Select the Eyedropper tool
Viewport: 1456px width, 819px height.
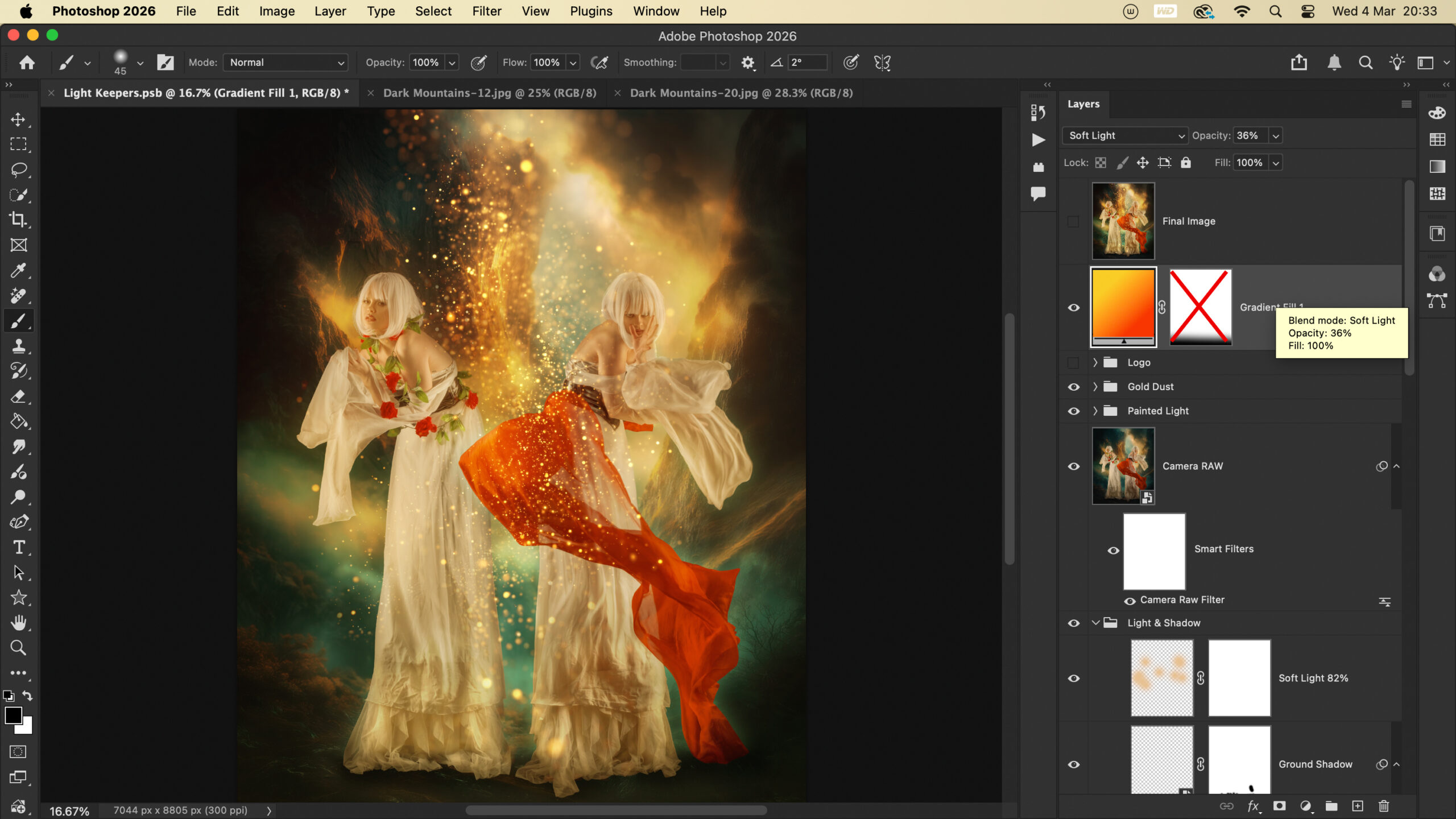(x=18, y=270)
